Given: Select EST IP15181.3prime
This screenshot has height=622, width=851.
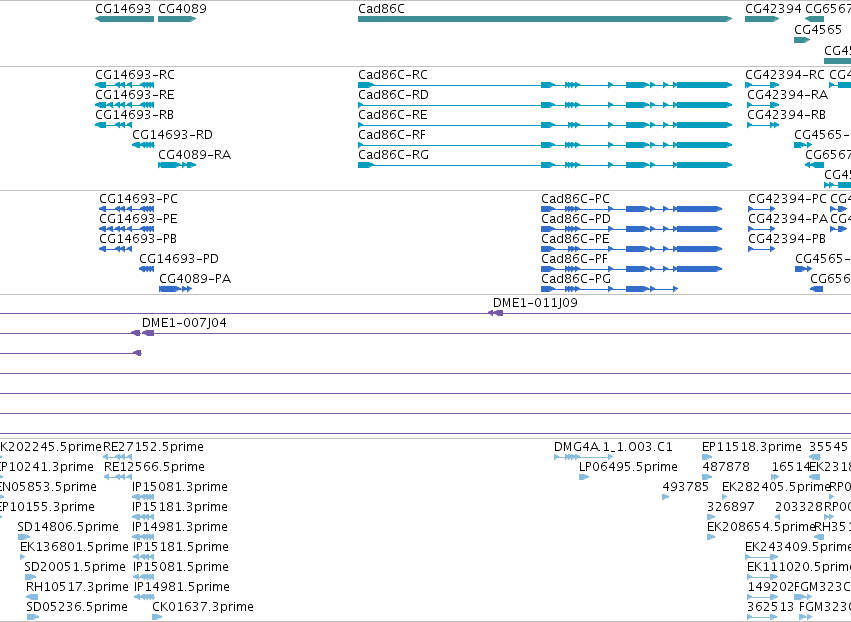Looking at the screenshot, I should point(180,507).
